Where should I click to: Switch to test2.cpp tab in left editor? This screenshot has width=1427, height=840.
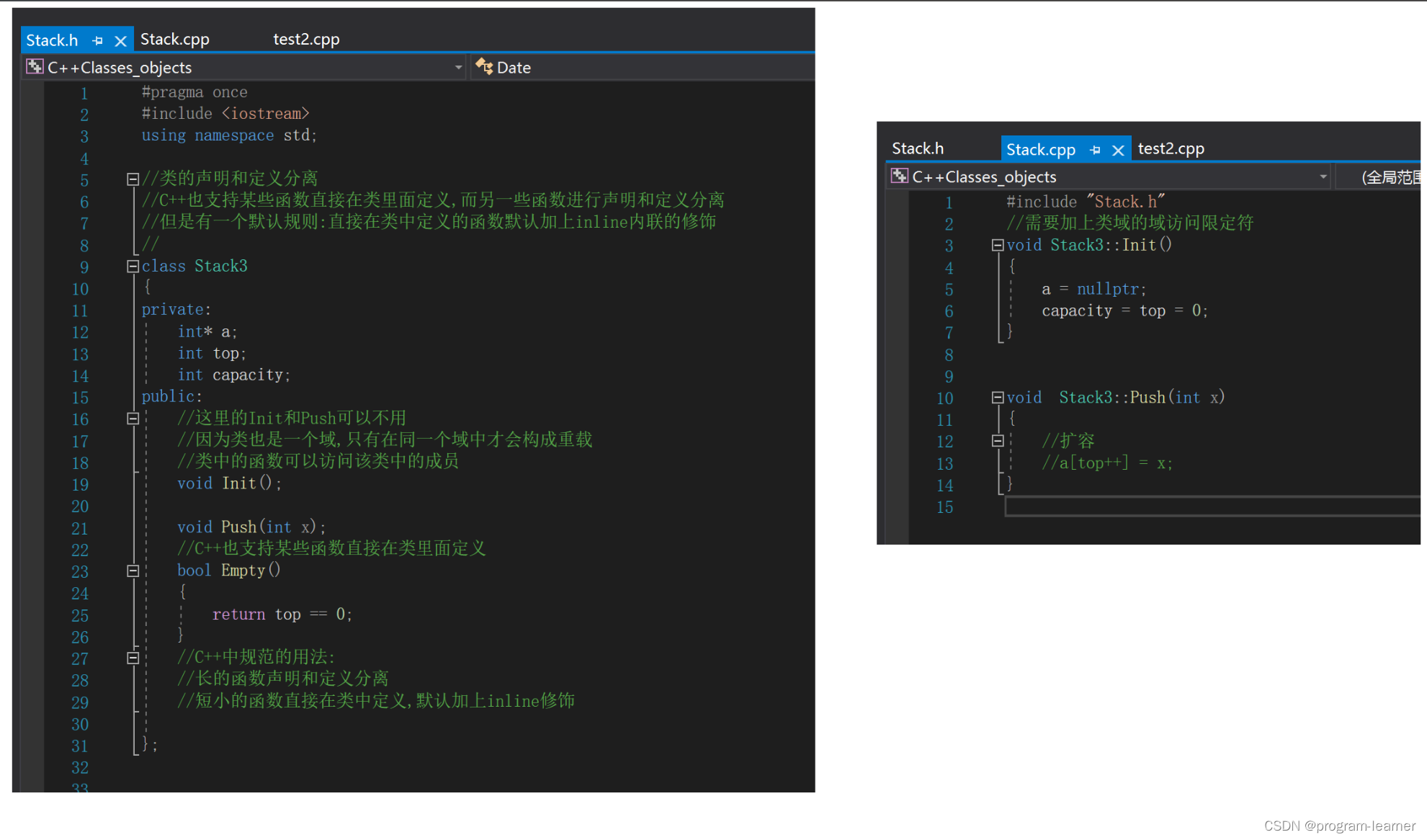pyautogui.click(x=306, y=40)
